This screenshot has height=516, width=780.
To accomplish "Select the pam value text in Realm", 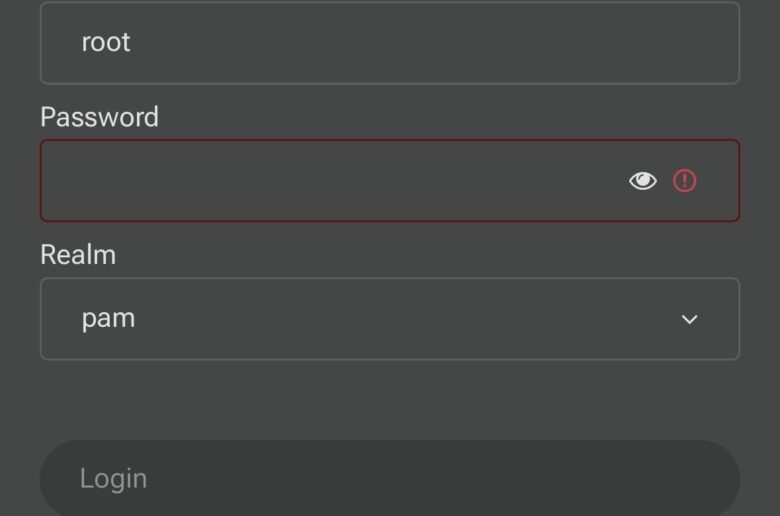I will pyautogui.click(x=108, y=319).
